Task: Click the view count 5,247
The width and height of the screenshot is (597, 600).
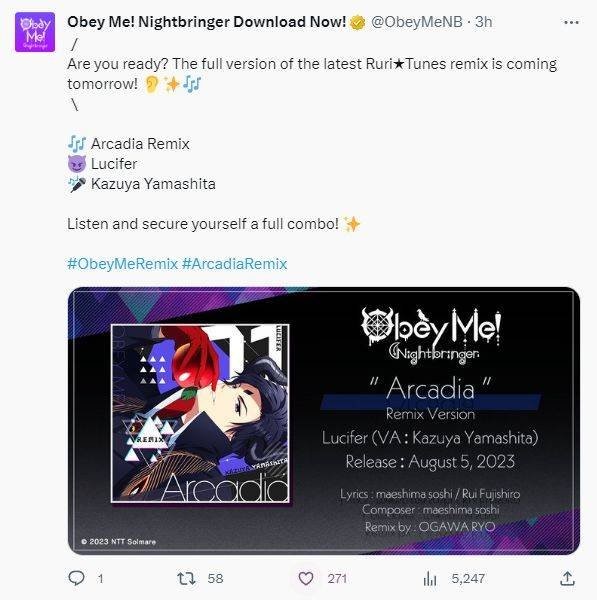Action: pyautogui.click(x=468, y=578)
